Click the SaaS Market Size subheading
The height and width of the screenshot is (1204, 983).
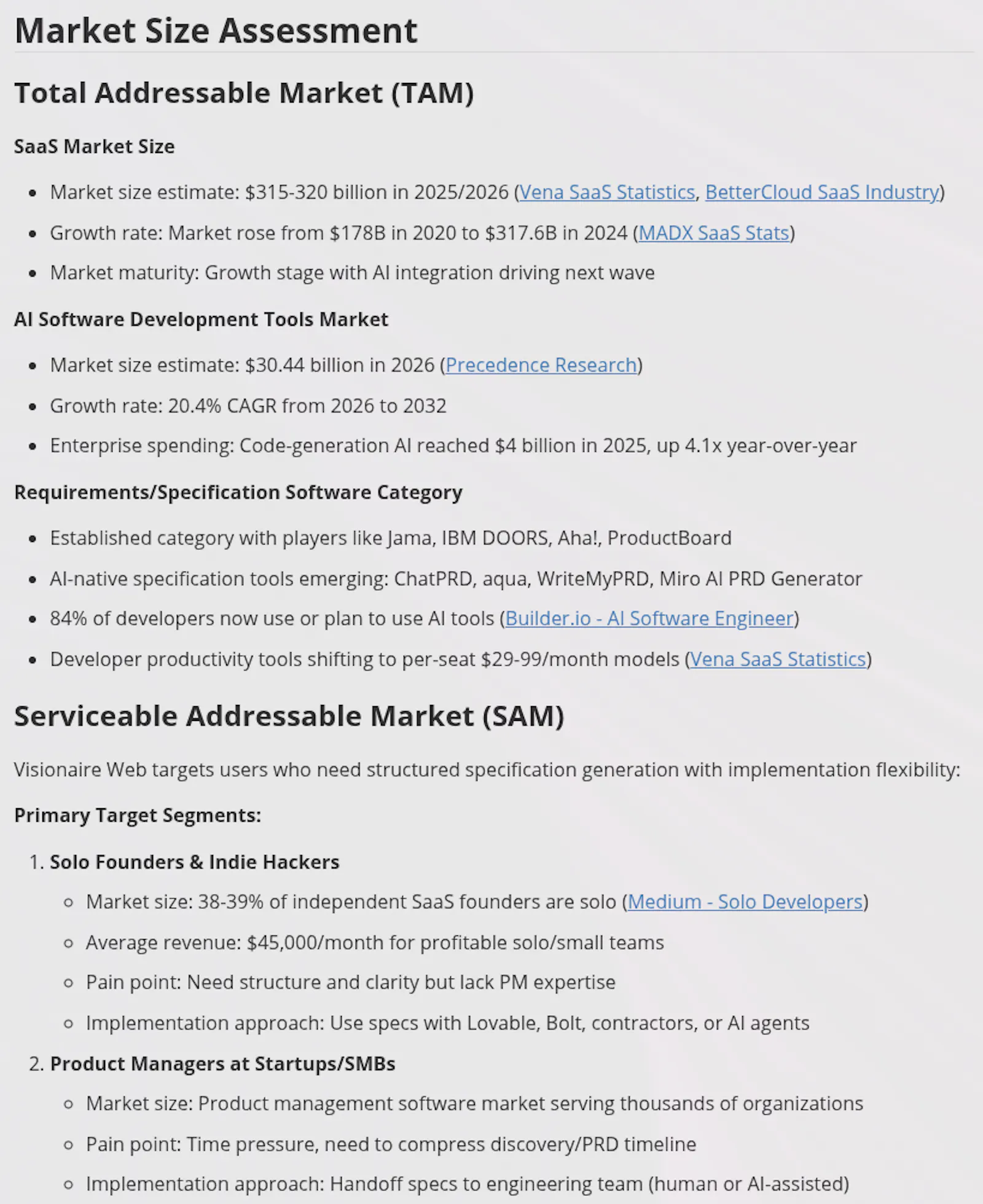[95, 146]
